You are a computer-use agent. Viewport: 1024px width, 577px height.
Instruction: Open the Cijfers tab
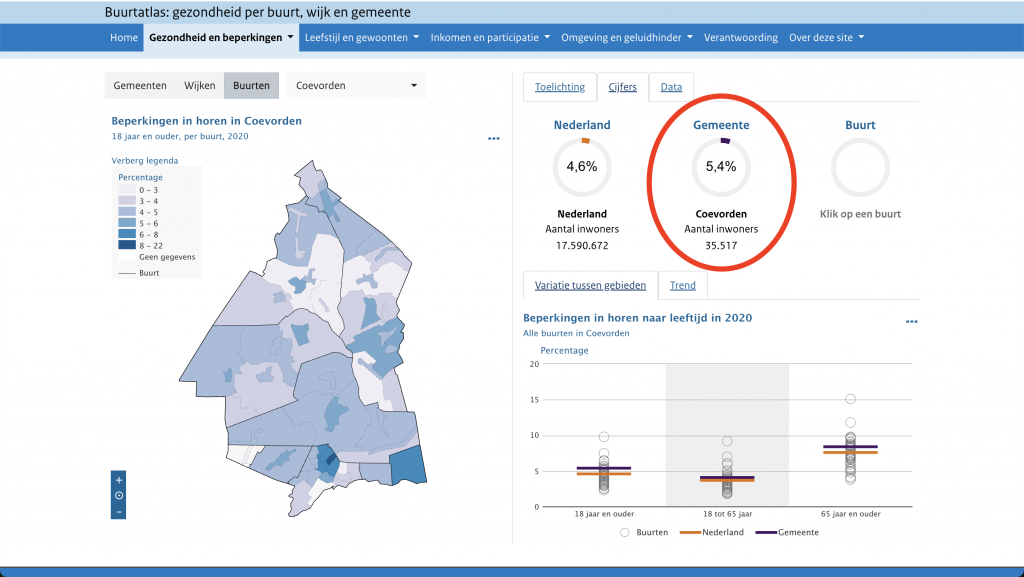(x=622, y=87)
